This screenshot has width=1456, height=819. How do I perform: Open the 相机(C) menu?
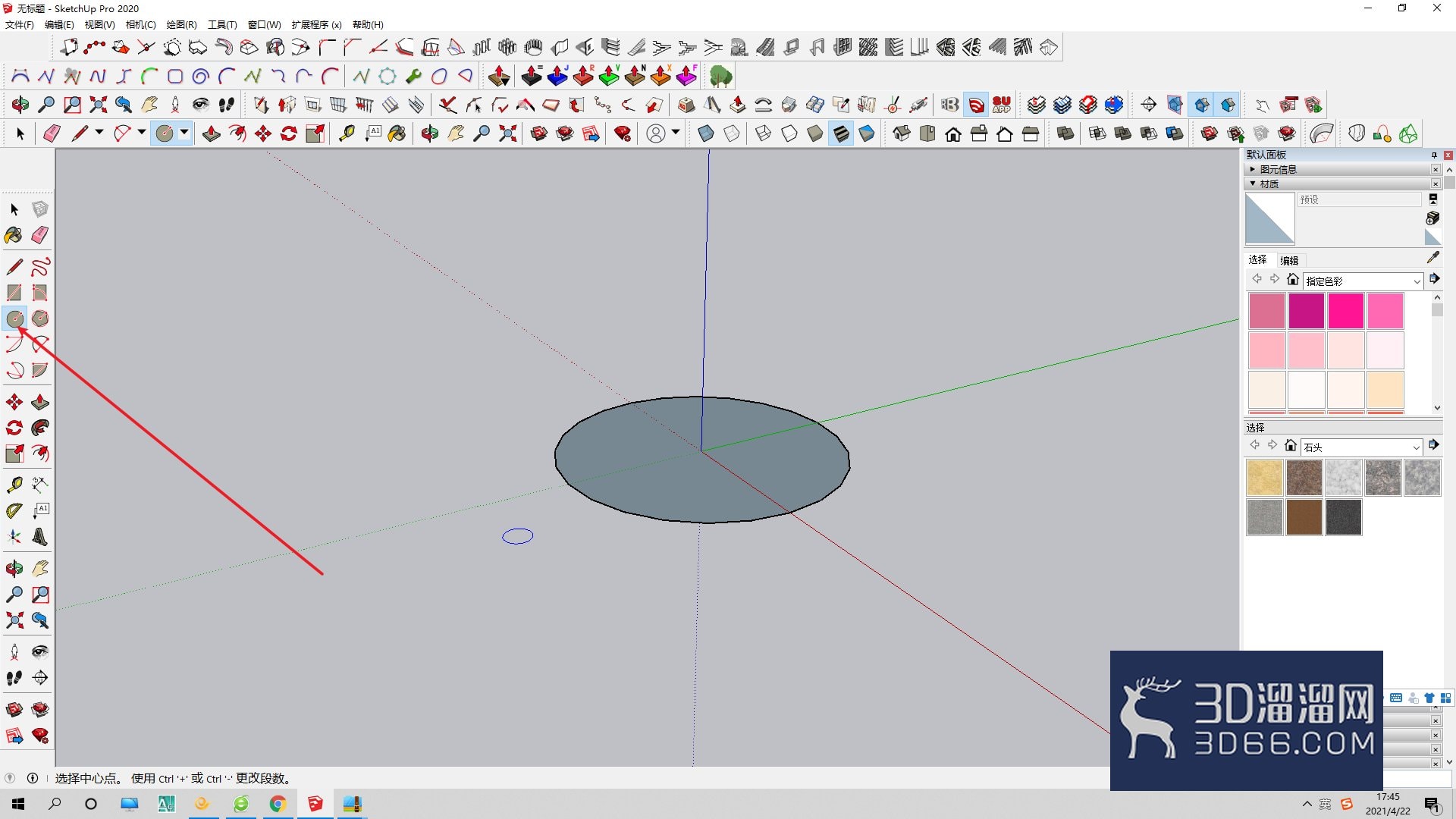pyautogui.click(x=140, y=24)
